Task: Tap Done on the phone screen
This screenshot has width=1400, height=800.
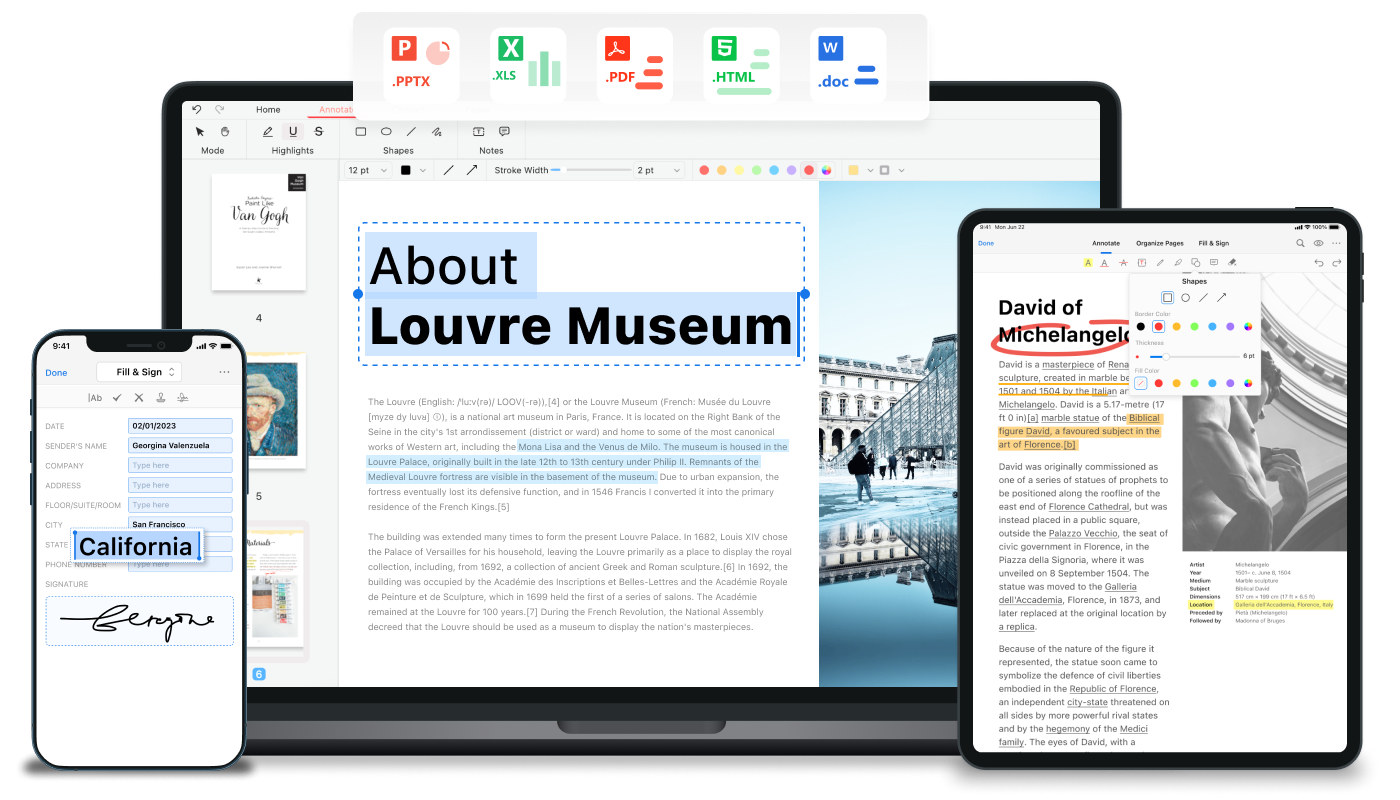Action: point(56,372)
